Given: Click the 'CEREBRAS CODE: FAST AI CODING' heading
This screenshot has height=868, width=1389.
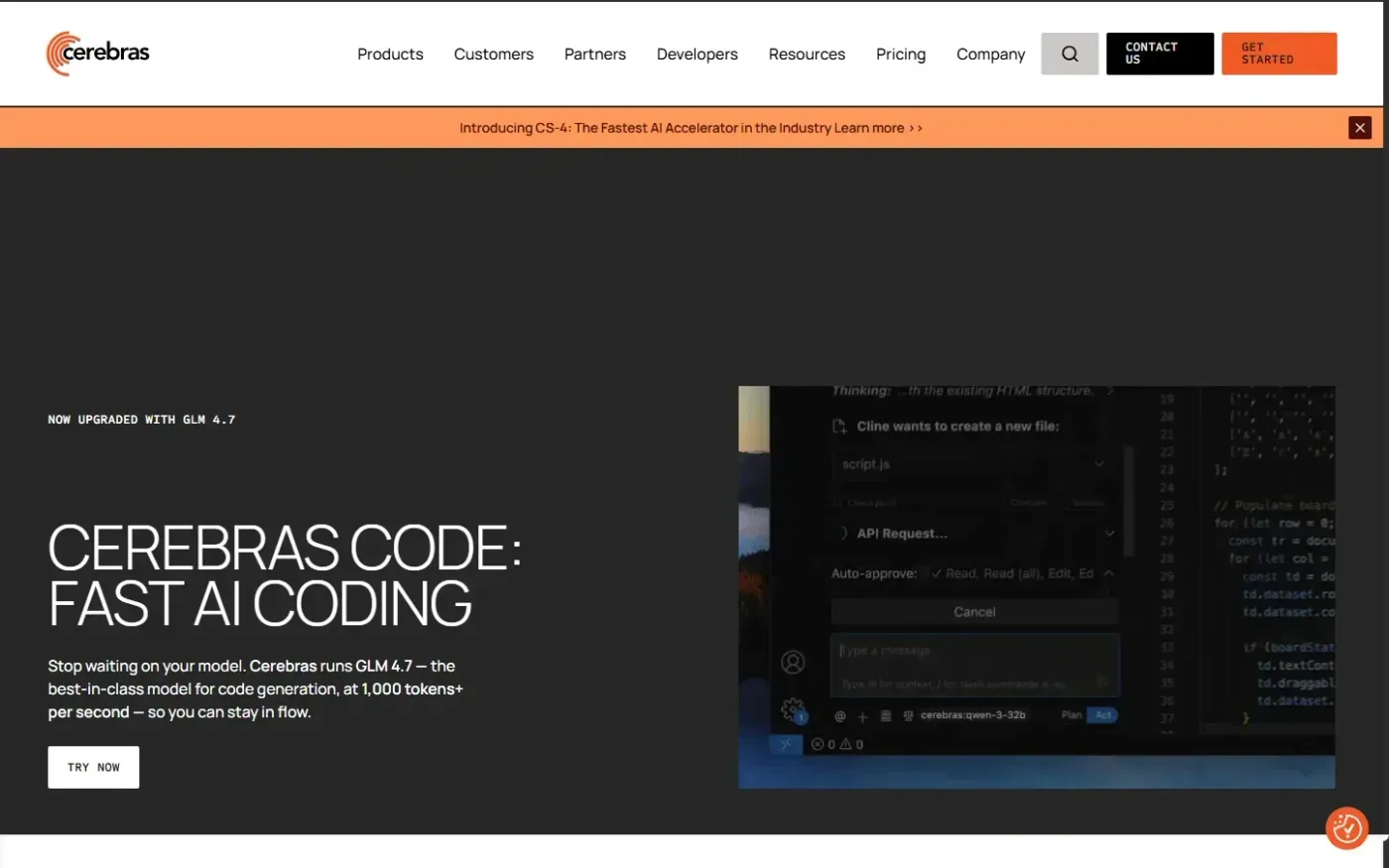Looking at the screenshot, I should (x=285, y=576).
